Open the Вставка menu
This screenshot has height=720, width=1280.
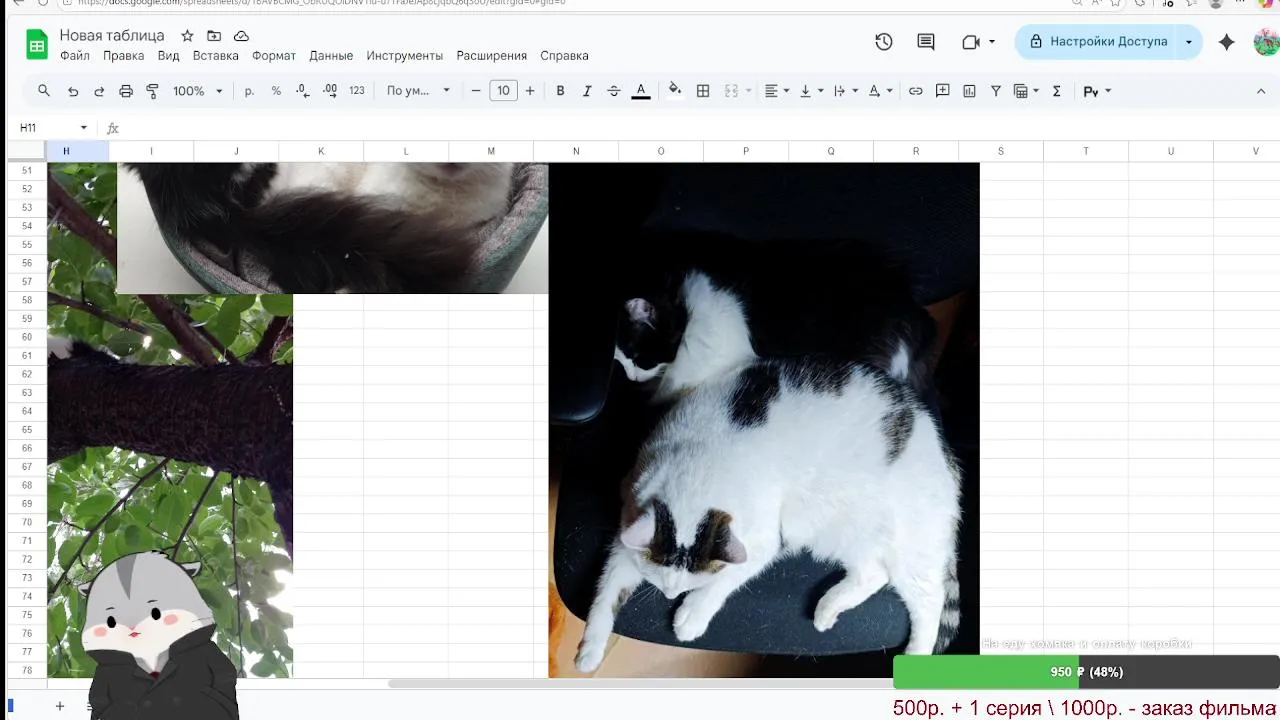point(216,56)
